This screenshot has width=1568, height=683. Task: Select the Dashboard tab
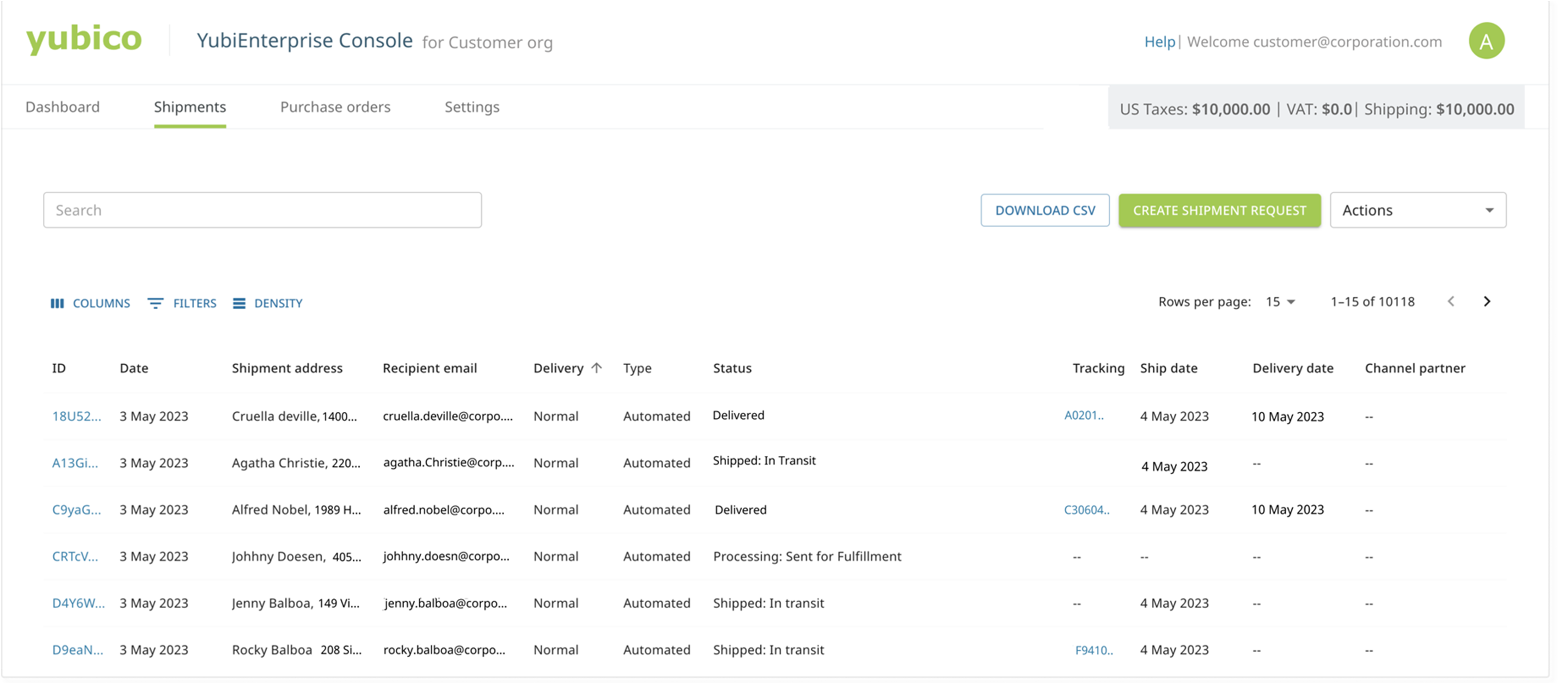click(62, 106)
